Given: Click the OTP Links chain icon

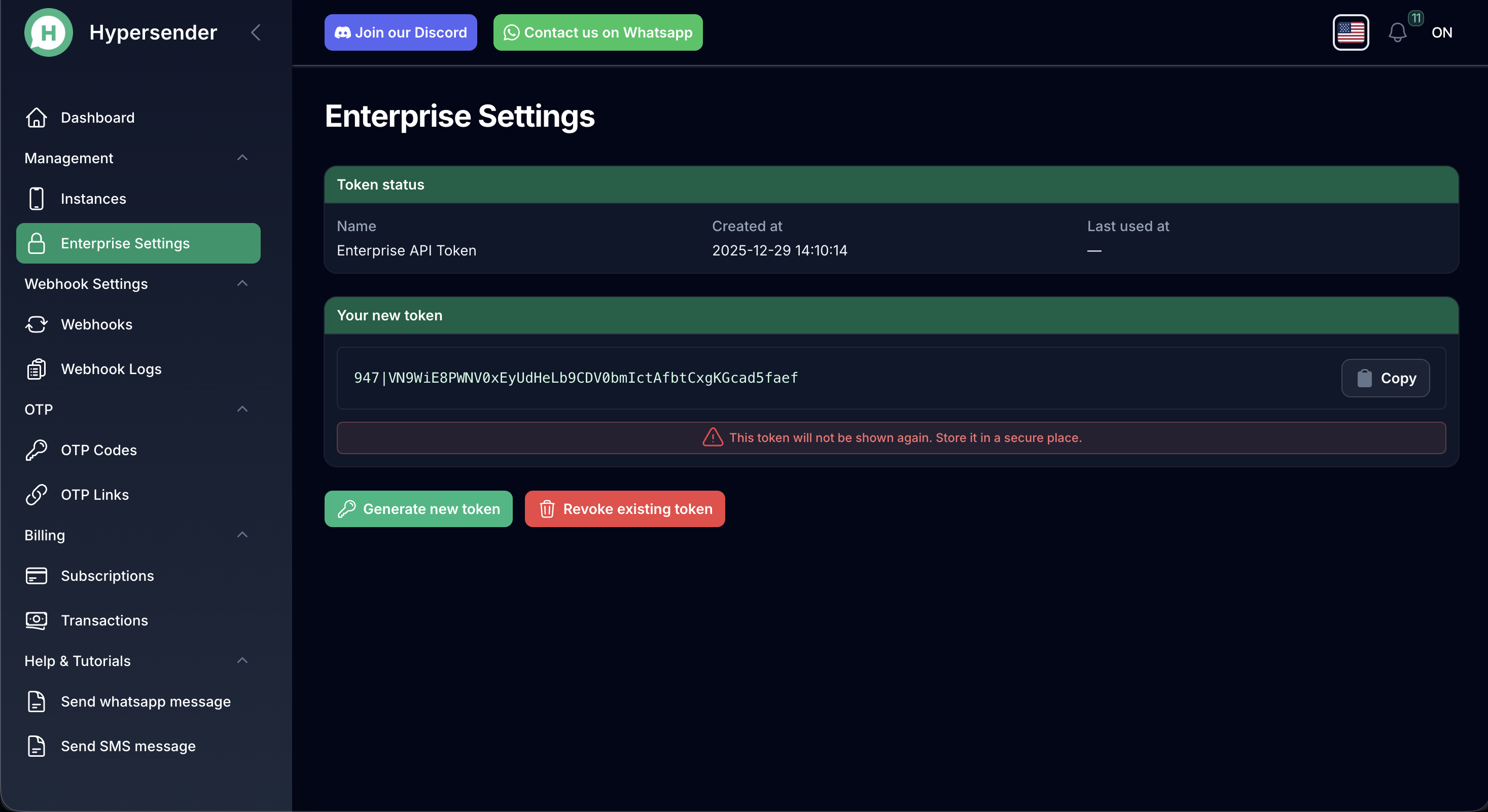Looking at the screenshot, I should (37, 495).
